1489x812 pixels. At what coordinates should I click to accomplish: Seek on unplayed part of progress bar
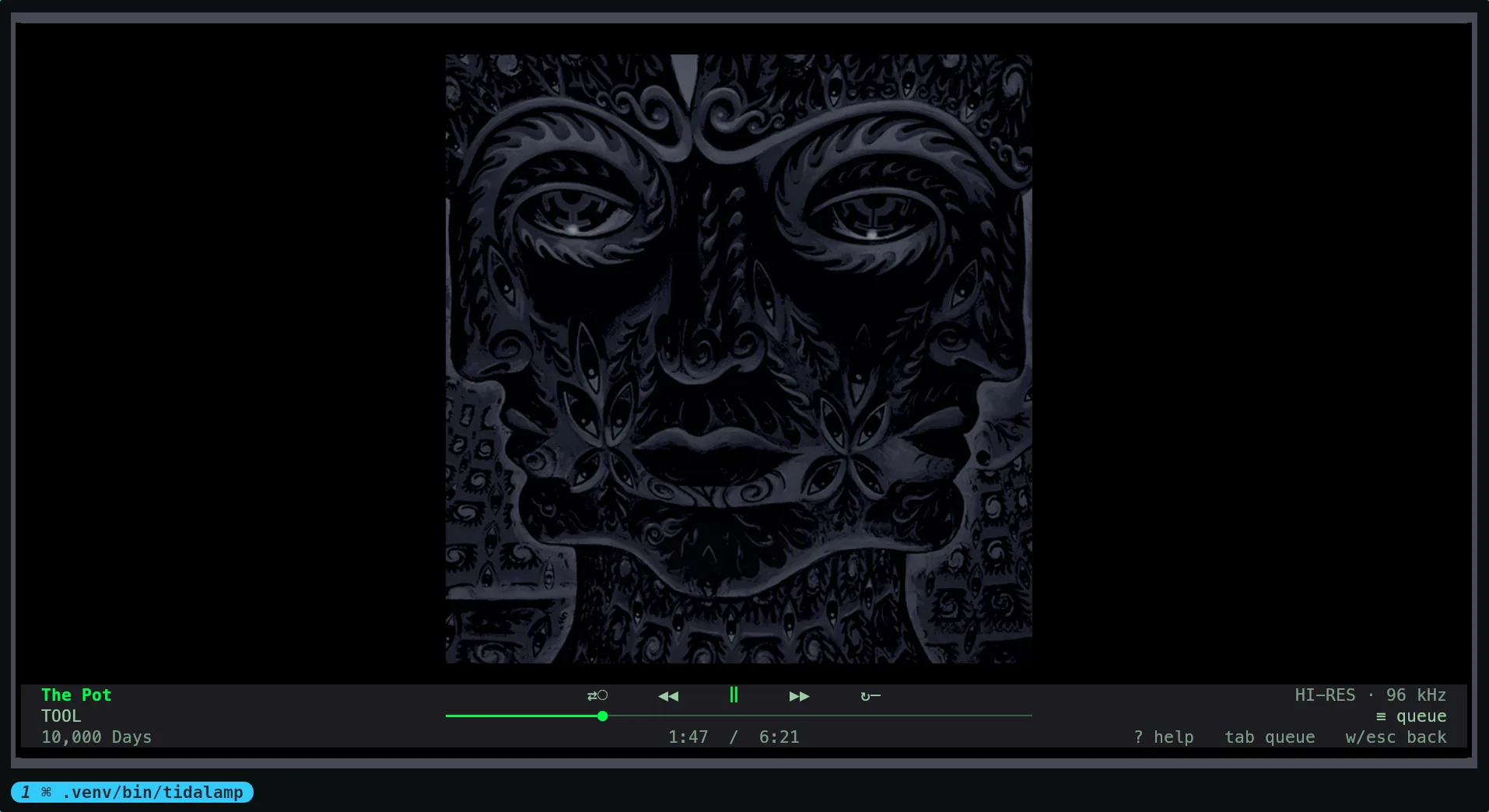820,716
